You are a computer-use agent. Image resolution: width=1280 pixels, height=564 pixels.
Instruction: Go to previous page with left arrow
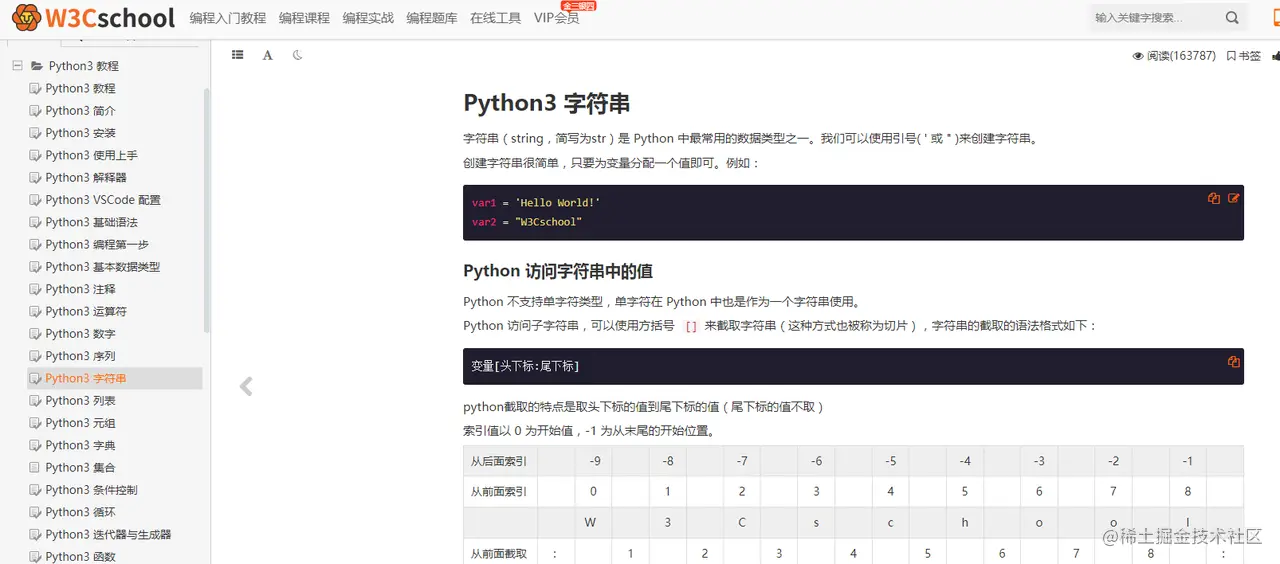pos(246,386)
